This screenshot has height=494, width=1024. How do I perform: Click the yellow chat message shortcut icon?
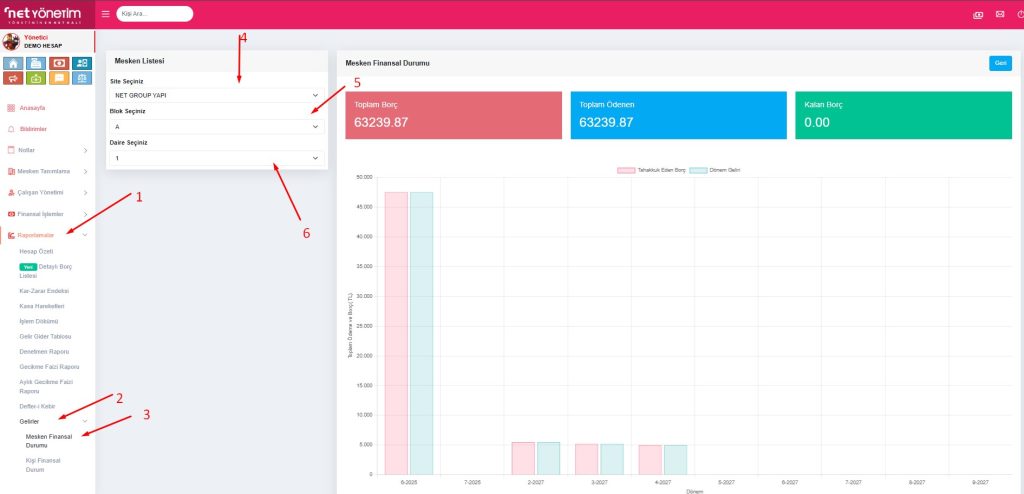tap(60, 78)
